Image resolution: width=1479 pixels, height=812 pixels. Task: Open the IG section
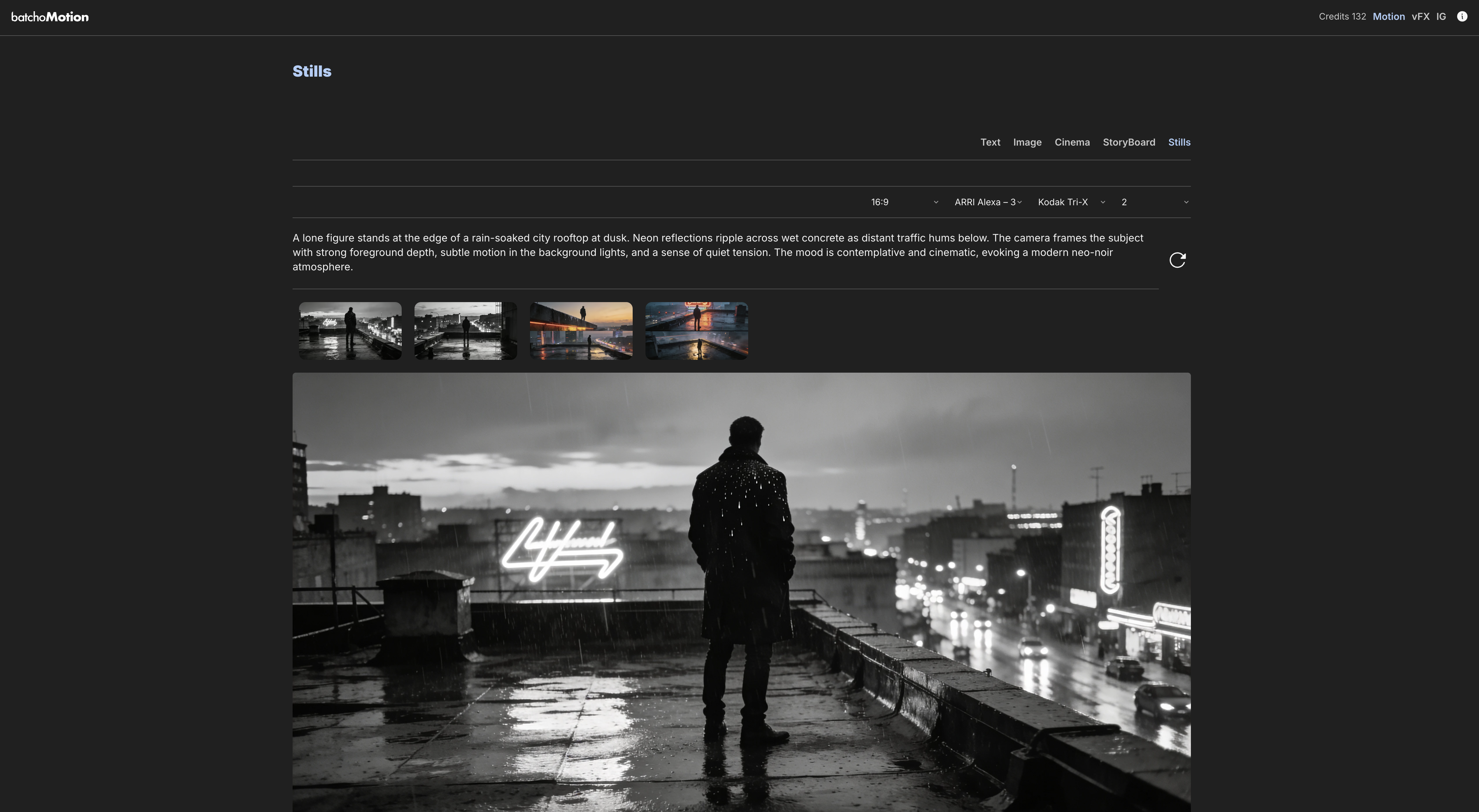click(1441, 16)
